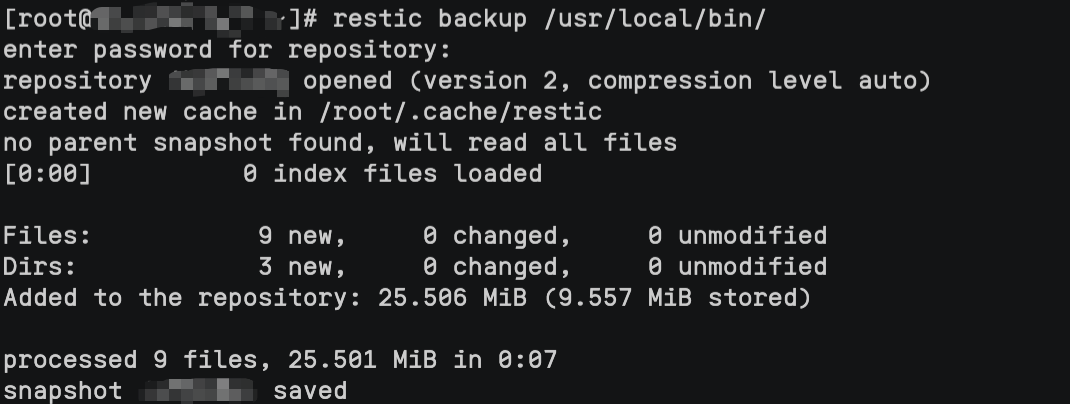This screenshot has height=404, width=1070.
Task: Click the '25.506 MiB' added size
Action: [452, 298]
